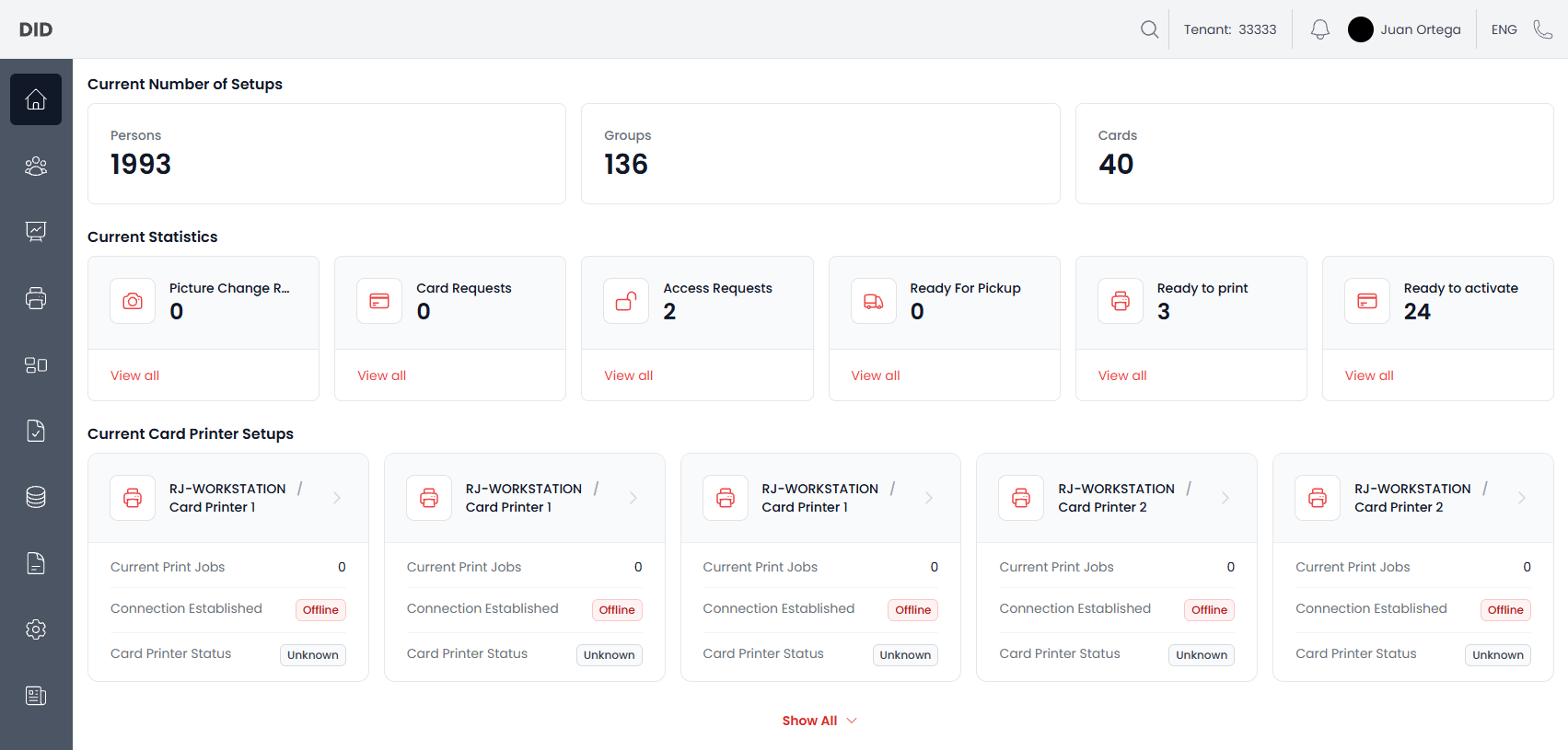Click Current Number of Setups heading
This screenshot has height=750, width=1568.
coord(185,84)
